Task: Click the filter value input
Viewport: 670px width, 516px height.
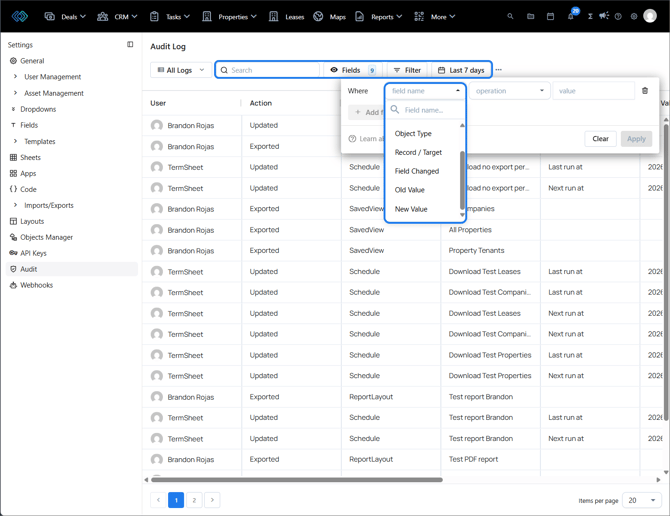Action: pos(593,91)
